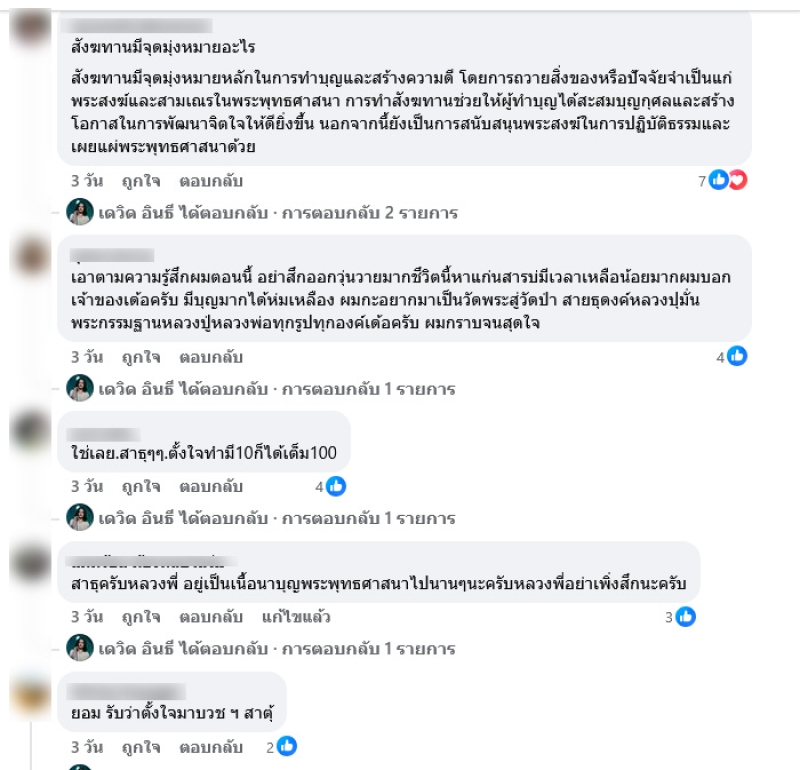The width and height of the screenshot is (800, 770).
Task: Like the สังฆทานมีจุดมุ่งหมายอะไร comment via ถูกใจ
Action: pos(141,181)
